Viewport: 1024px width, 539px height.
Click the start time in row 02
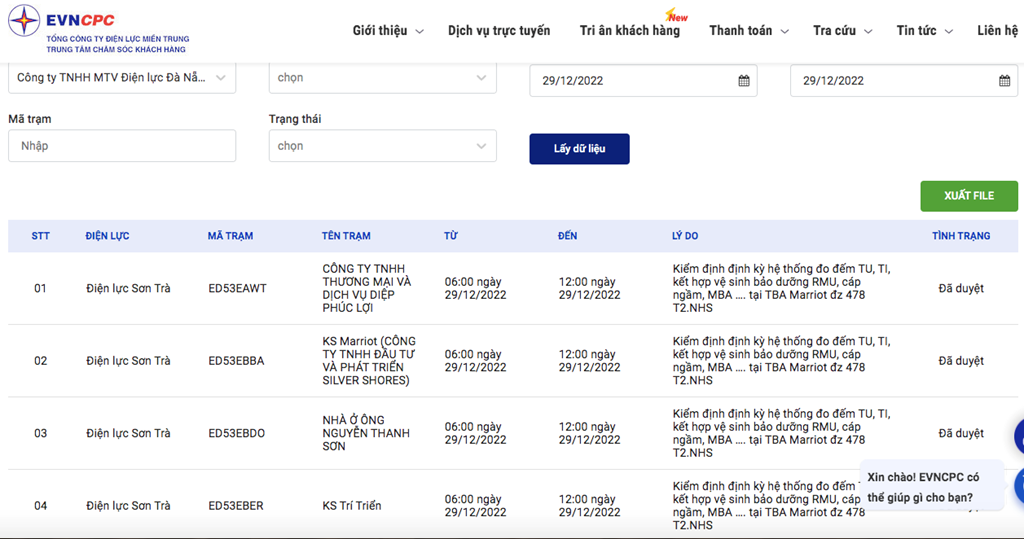(475, 361)
